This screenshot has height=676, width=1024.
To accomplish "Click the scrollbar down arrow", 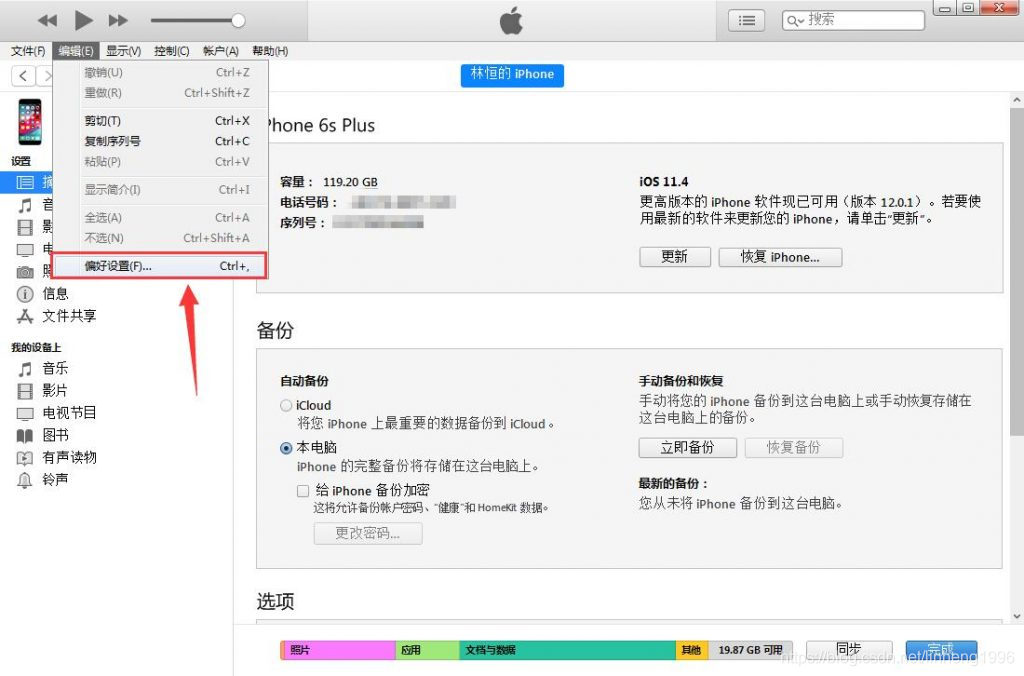I will point(1017,615).
